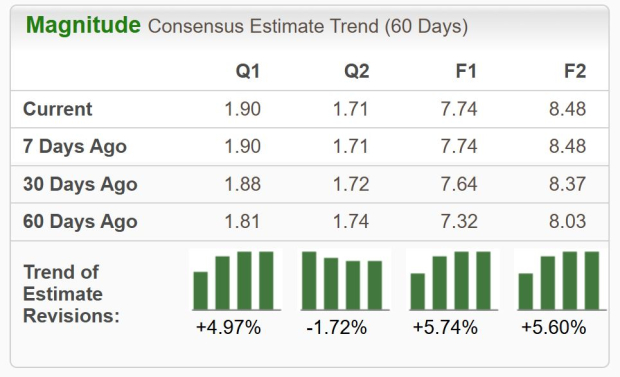The image size is (620, 377).
Task: Click the 7.32 value in F1 column
Action: (x=459, y=222)
